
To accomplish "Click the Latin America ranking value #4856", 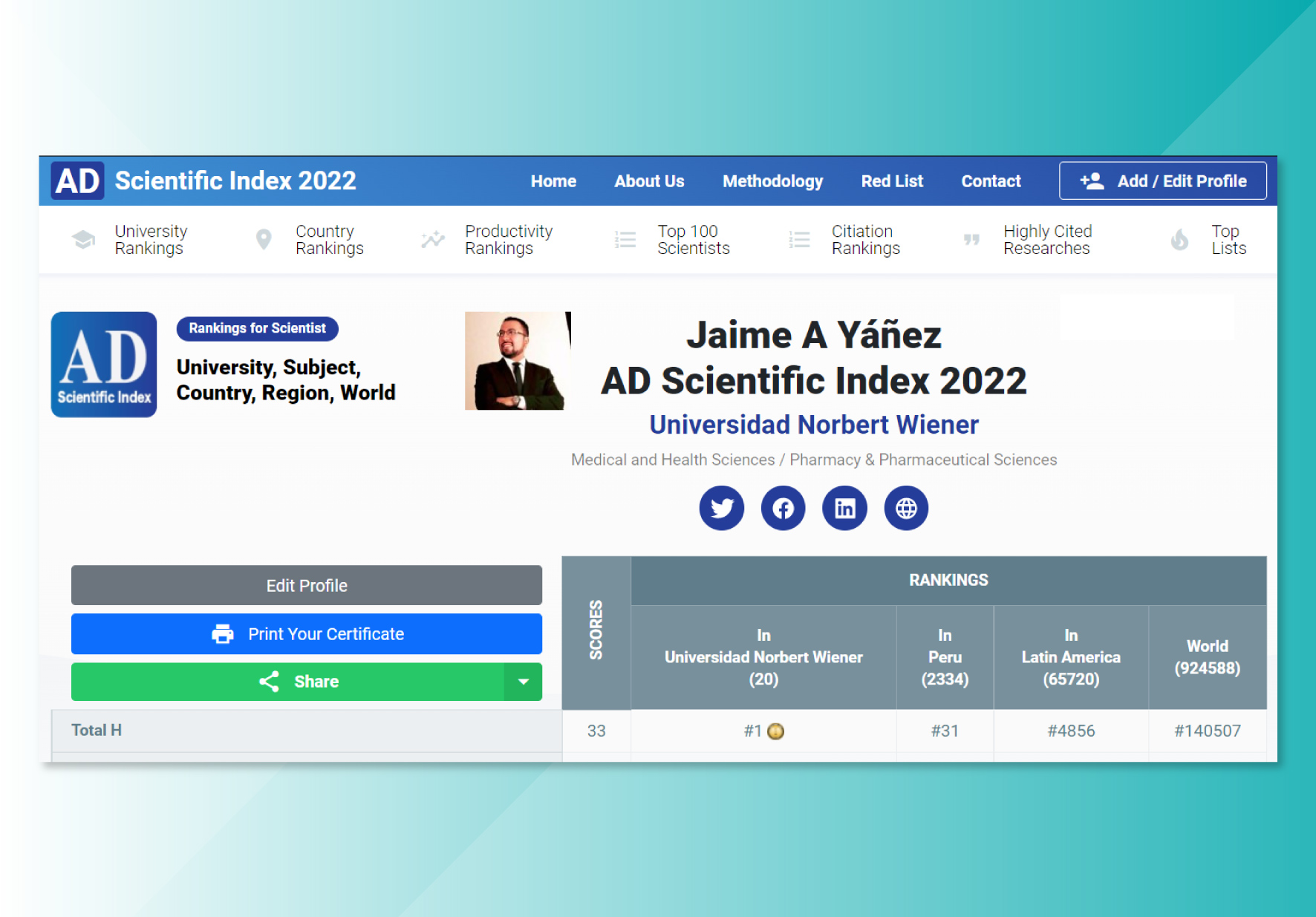I will pyautogui.click(x=1071, y=731).
